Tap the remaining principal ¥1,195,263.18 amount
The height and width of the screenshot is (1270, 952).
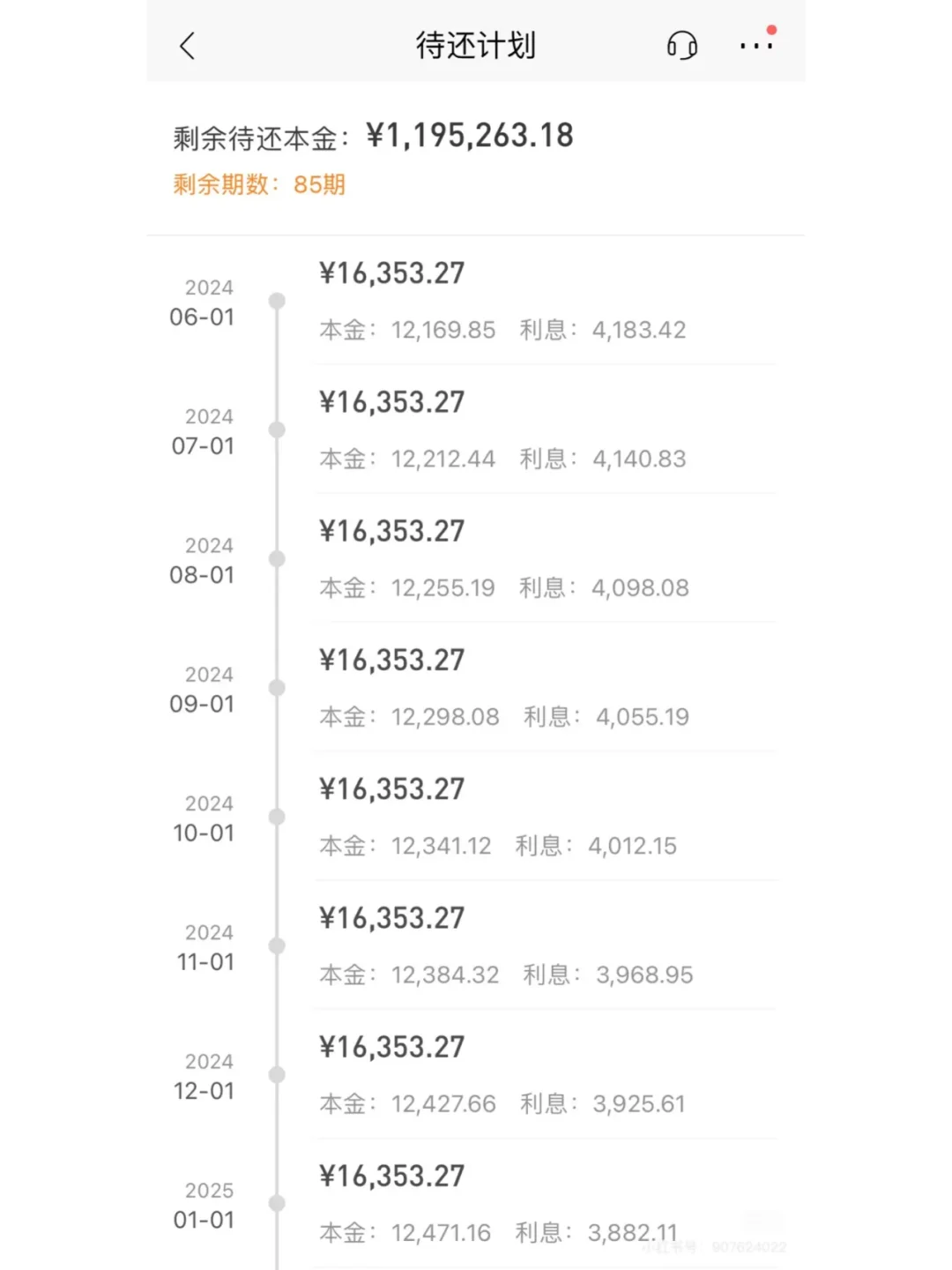point(470,136)
